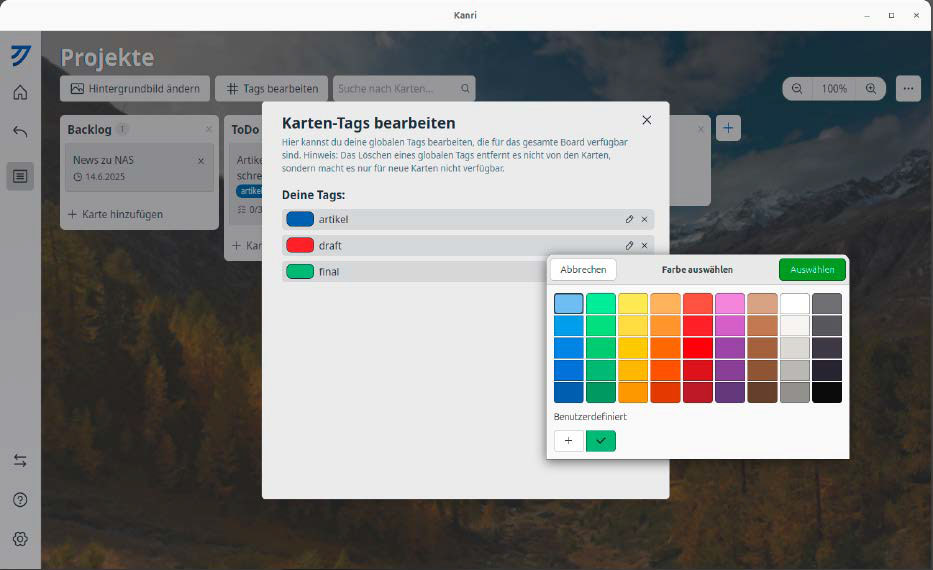Confirm color with Auswählen button
Screen dimensions: 933x570
tap(812, 270)
